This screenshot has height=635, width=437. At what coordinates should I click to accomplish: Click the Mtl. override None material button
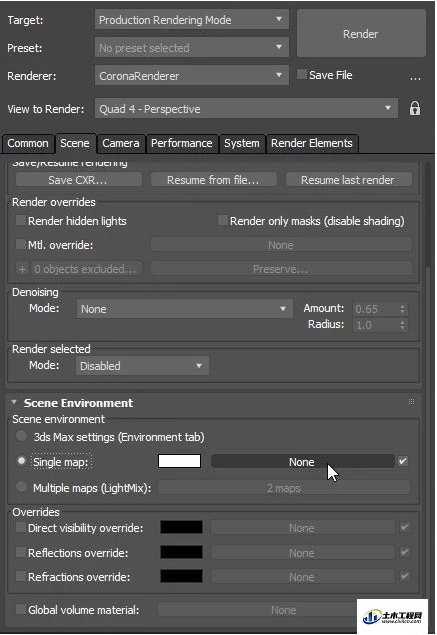[281, 245]
